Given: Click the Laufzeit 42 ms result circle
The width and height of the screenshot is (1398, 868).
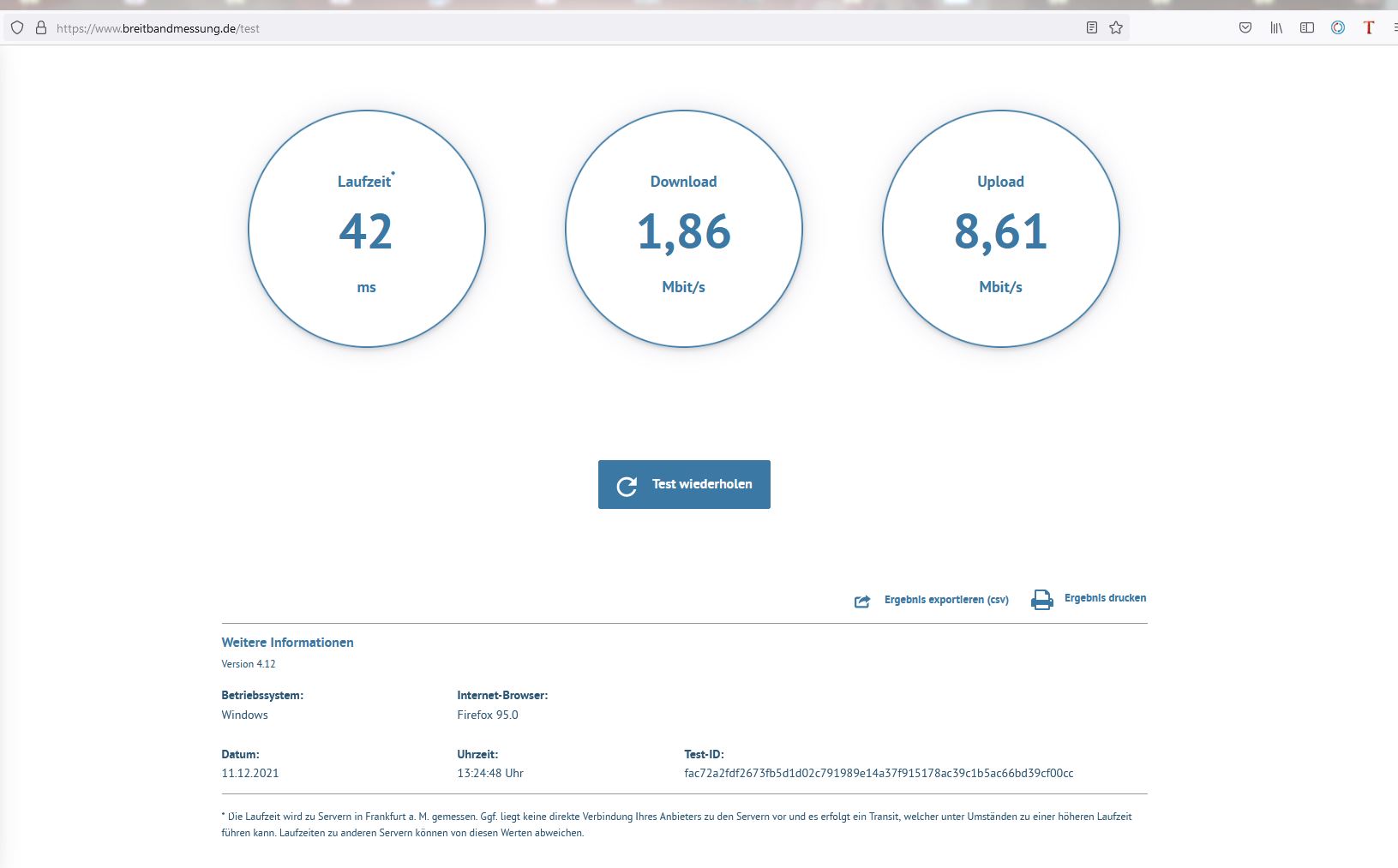Looking at the screenshot, I should pos(367,229).
